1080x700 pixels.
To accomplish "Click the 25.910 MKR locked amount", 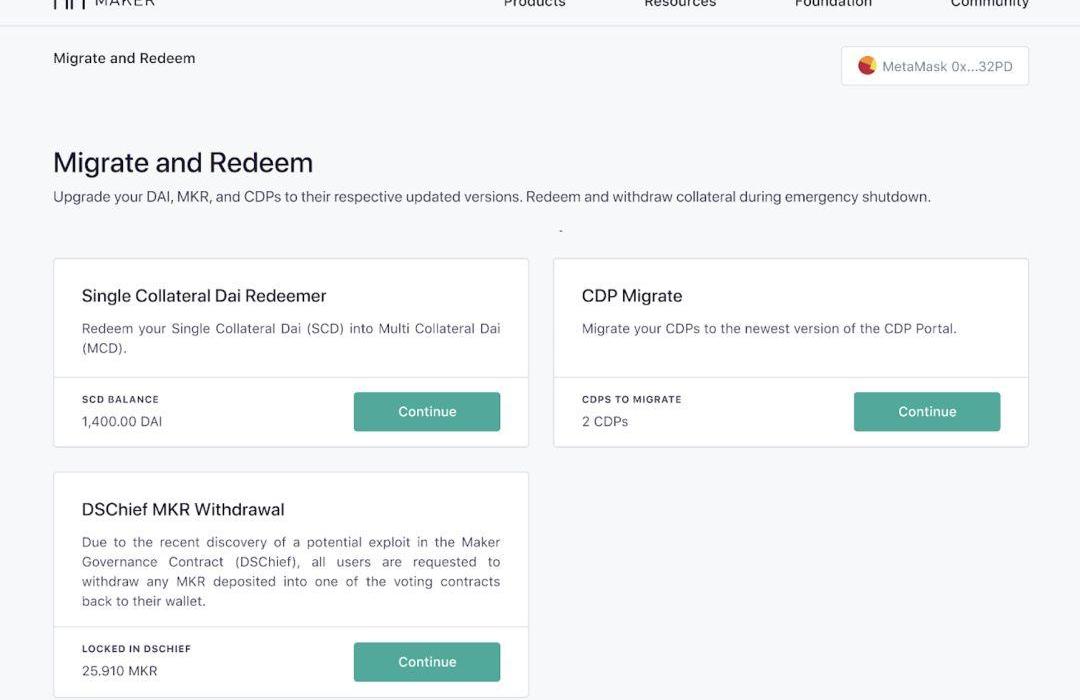I will point(120,671).
